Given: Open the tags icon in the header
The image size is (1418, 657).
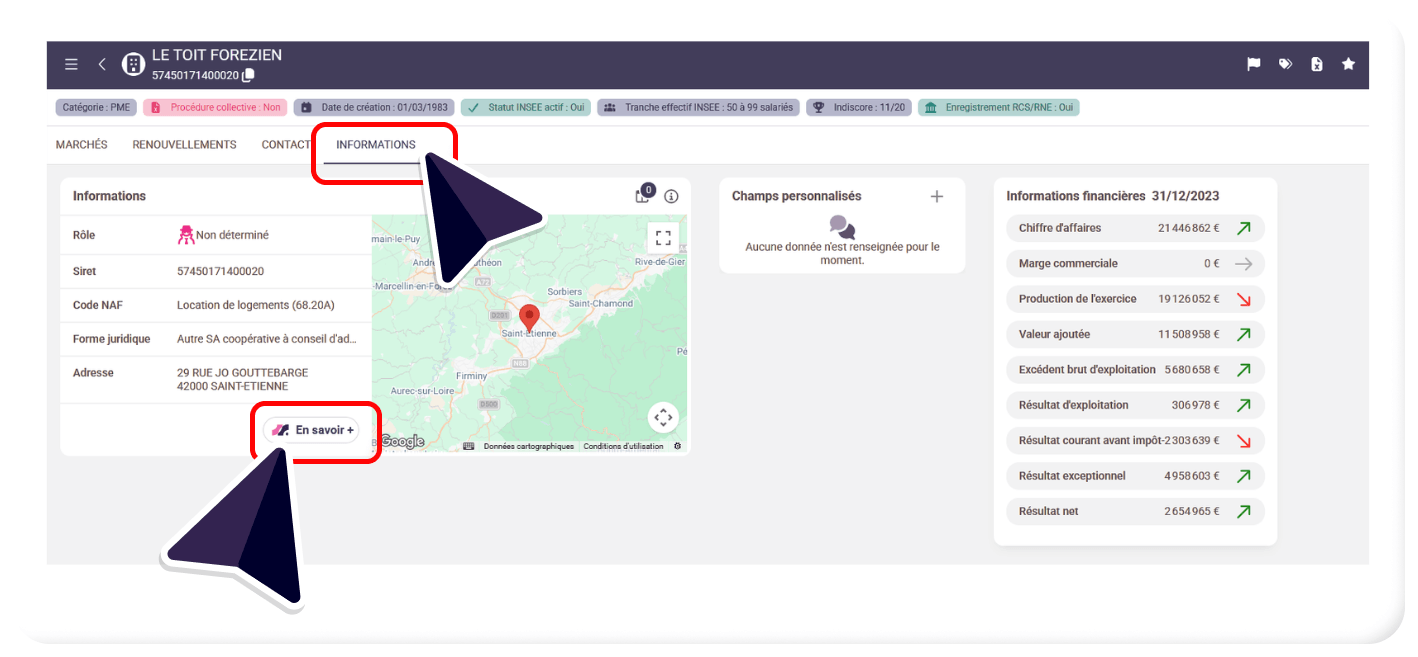Looking at the screenshot, I should point(1285,64).
